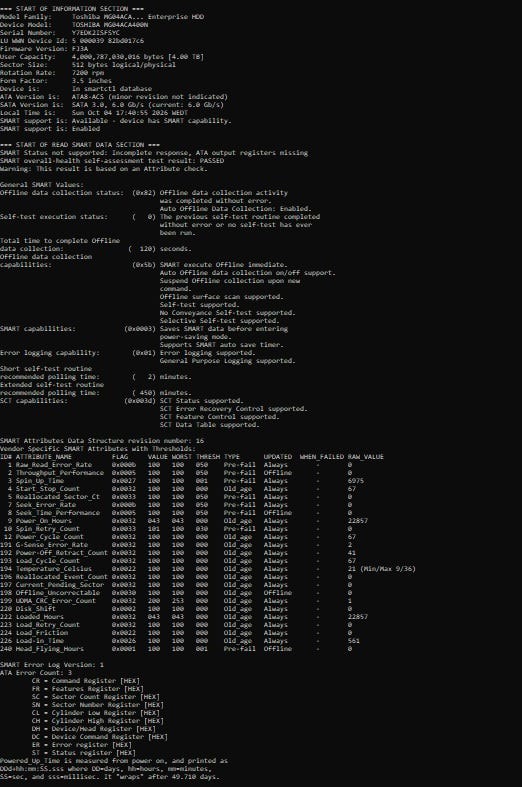Click "In smartctl database" text

112,89
